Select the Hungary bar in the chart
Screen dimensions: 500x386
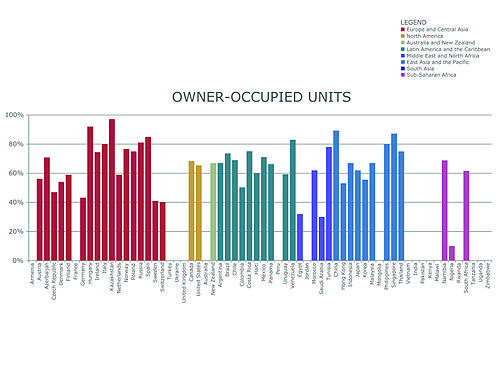(x=90, y=193)
